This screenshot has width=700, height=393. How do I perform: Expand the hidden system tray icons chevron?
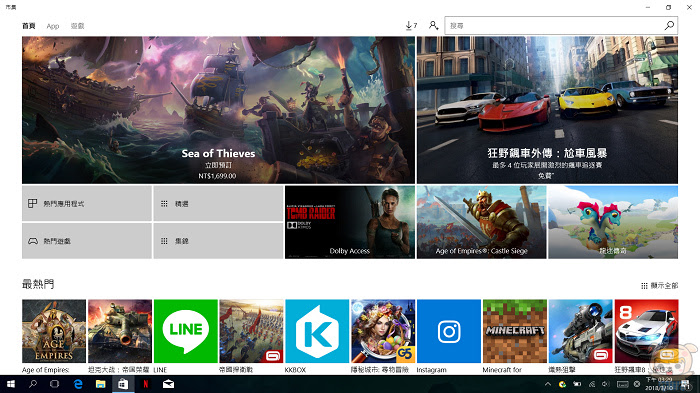(x=548, y=384)
